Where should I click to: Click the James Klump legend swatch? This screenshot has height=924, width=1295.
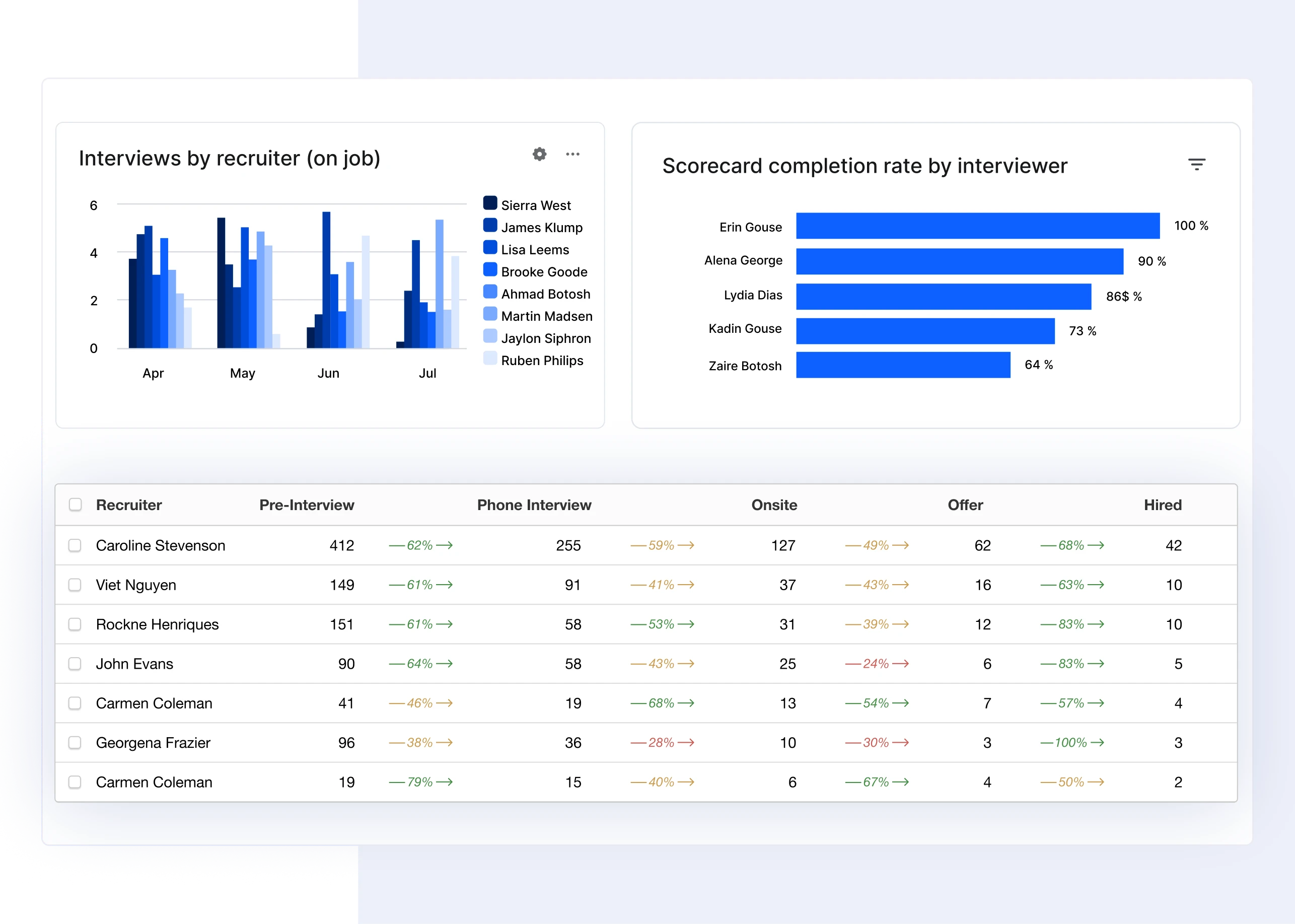[490, 225]
